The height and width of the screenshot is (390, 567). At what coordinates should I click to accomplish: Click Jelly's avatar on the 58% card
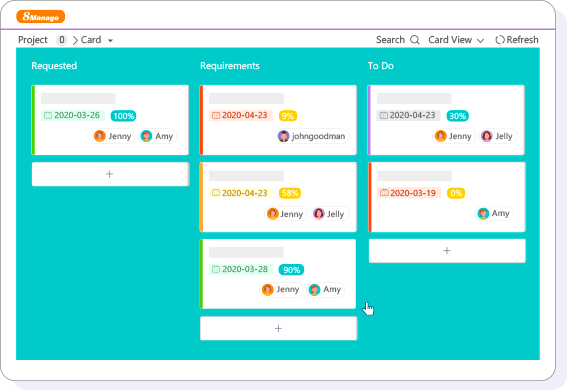(x=319, y=214)
